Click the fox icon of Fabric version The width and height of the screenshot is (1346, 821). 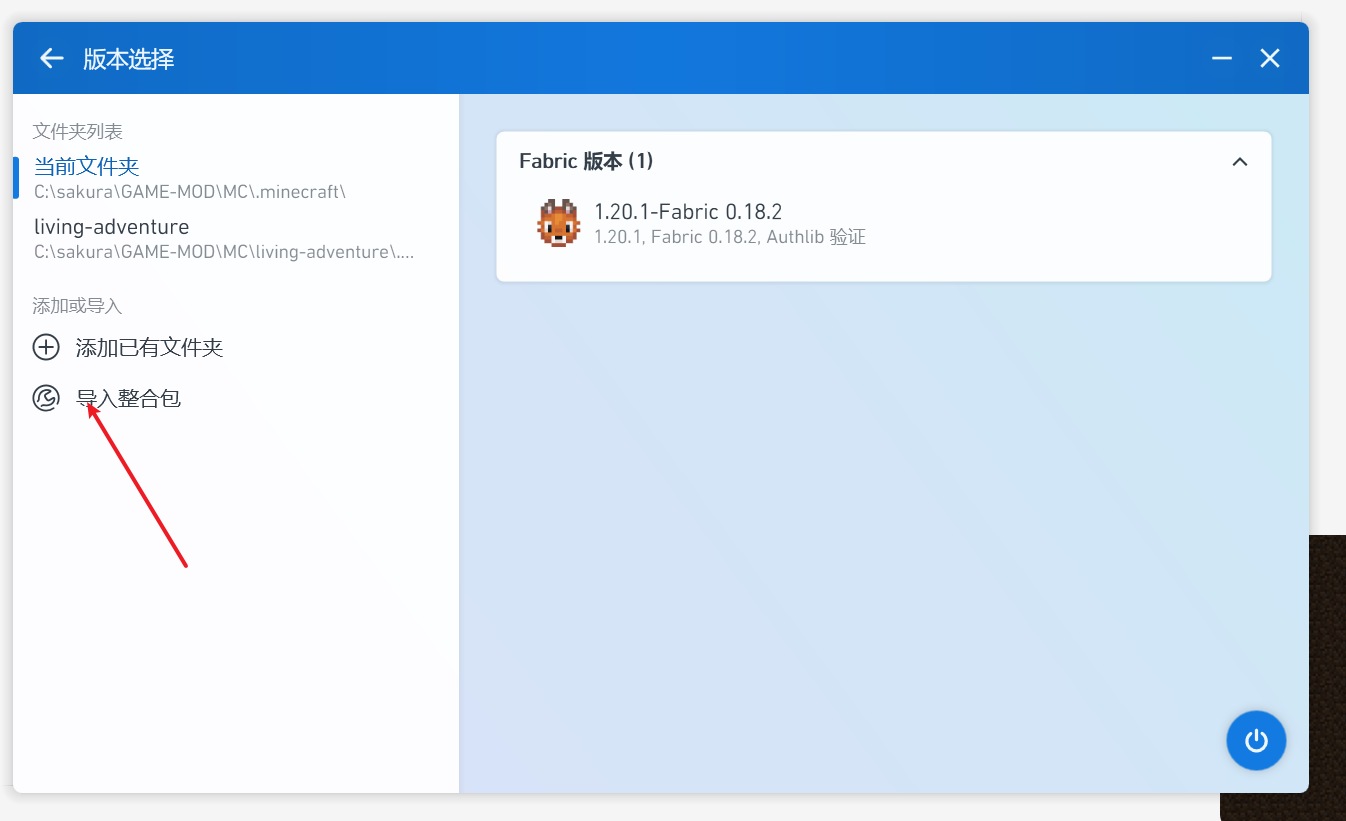pos(558,224)
